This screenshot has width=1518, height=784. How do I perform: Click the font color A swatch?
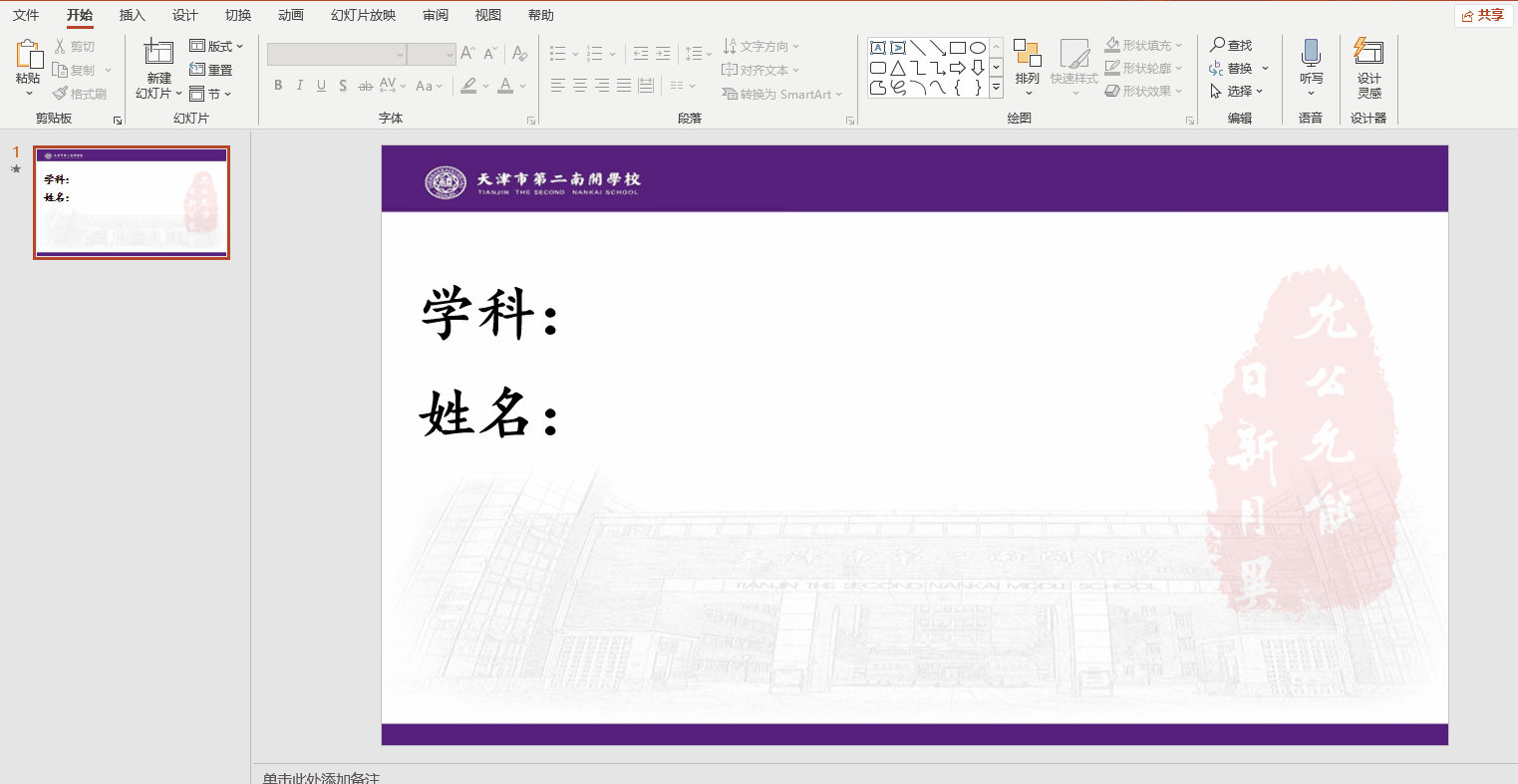pos(506,86)
